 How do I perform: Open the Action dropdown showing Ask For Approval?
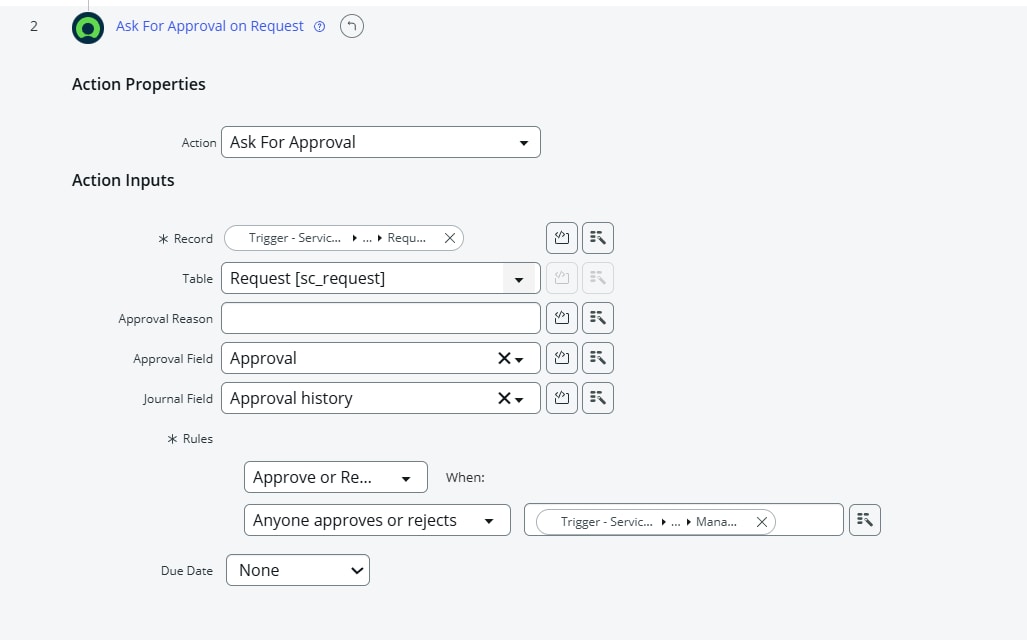pos(380,142)
